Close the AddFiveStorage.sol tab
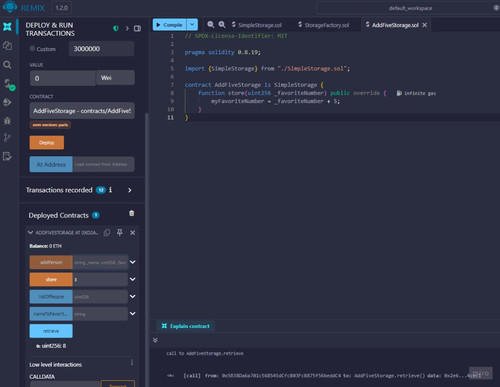Viewport: 500px width, 387px height. pos(425,25)
